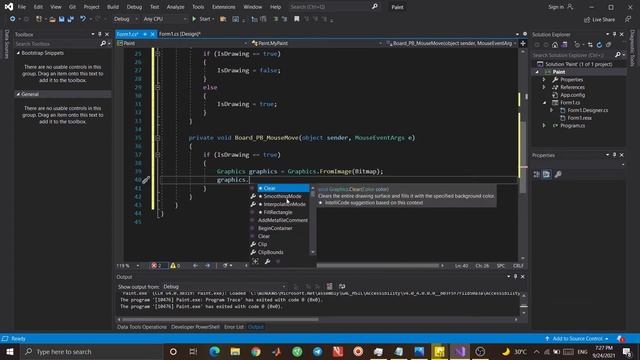Collapse the Form1.cs node in Solution Explorer
The image size is (640, 360).
[544, 102]
